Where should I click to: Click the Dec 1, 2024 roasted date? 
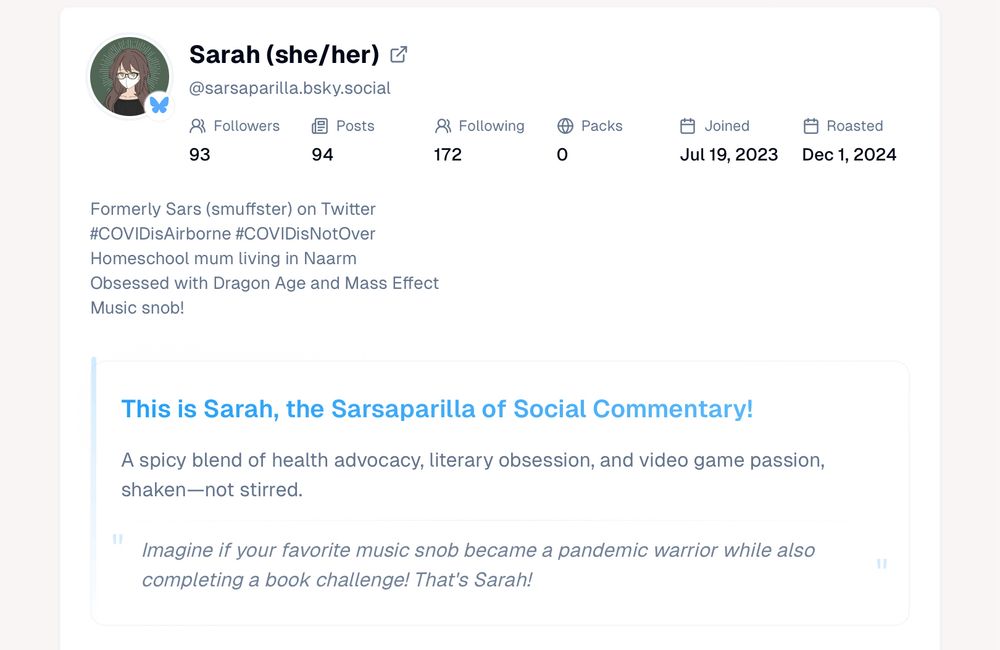pyautogui.click(x=849, y=155)
